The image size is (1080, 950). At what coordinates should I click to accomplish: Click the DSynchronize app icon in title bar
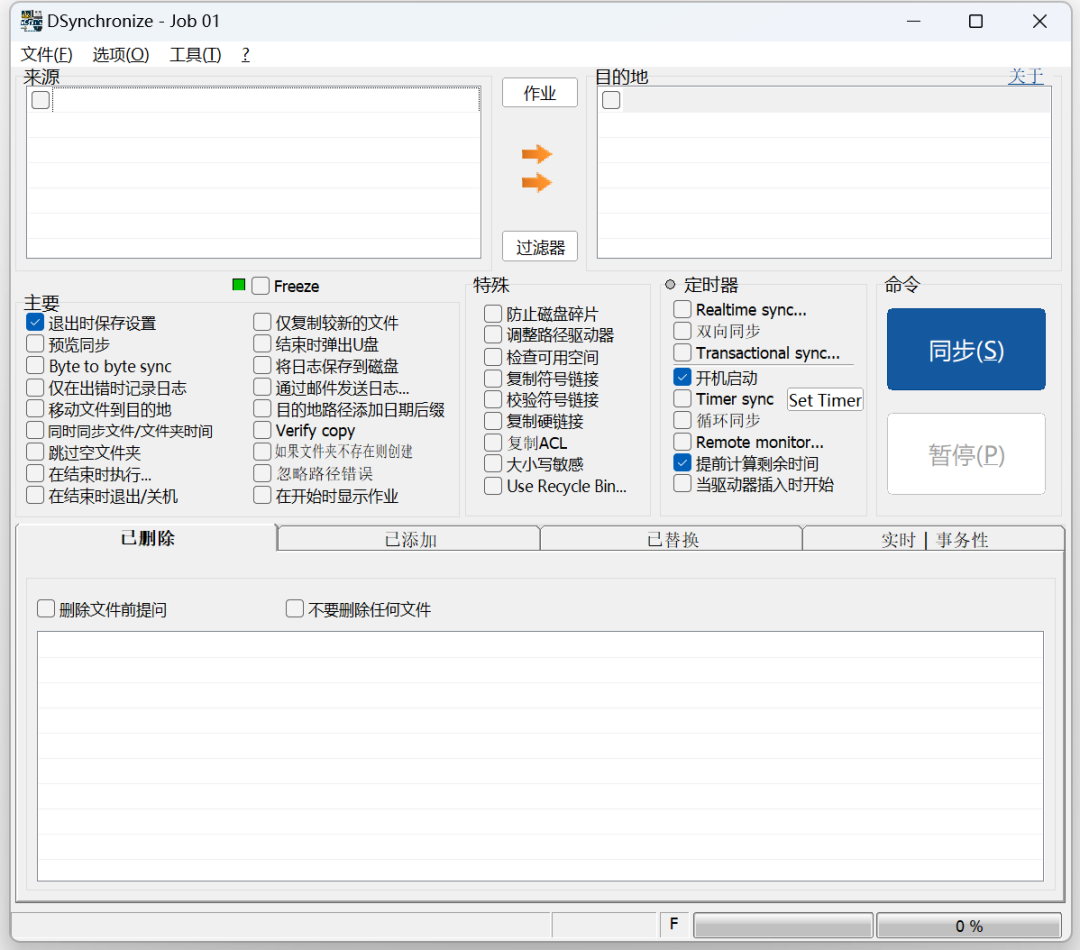click(x=31, y=21)
